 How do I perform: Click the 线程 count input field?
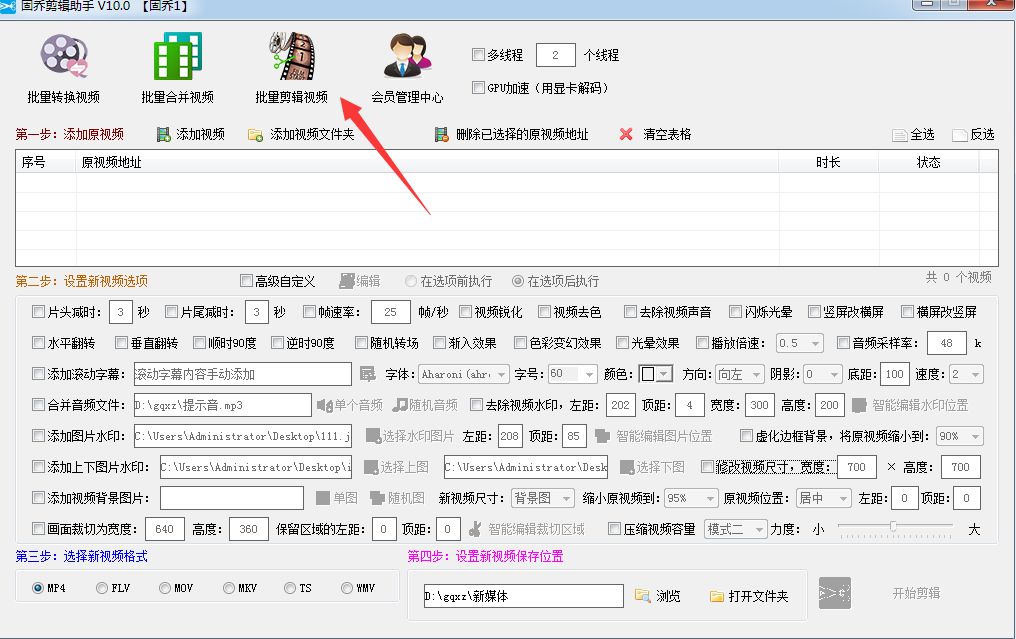555,55
